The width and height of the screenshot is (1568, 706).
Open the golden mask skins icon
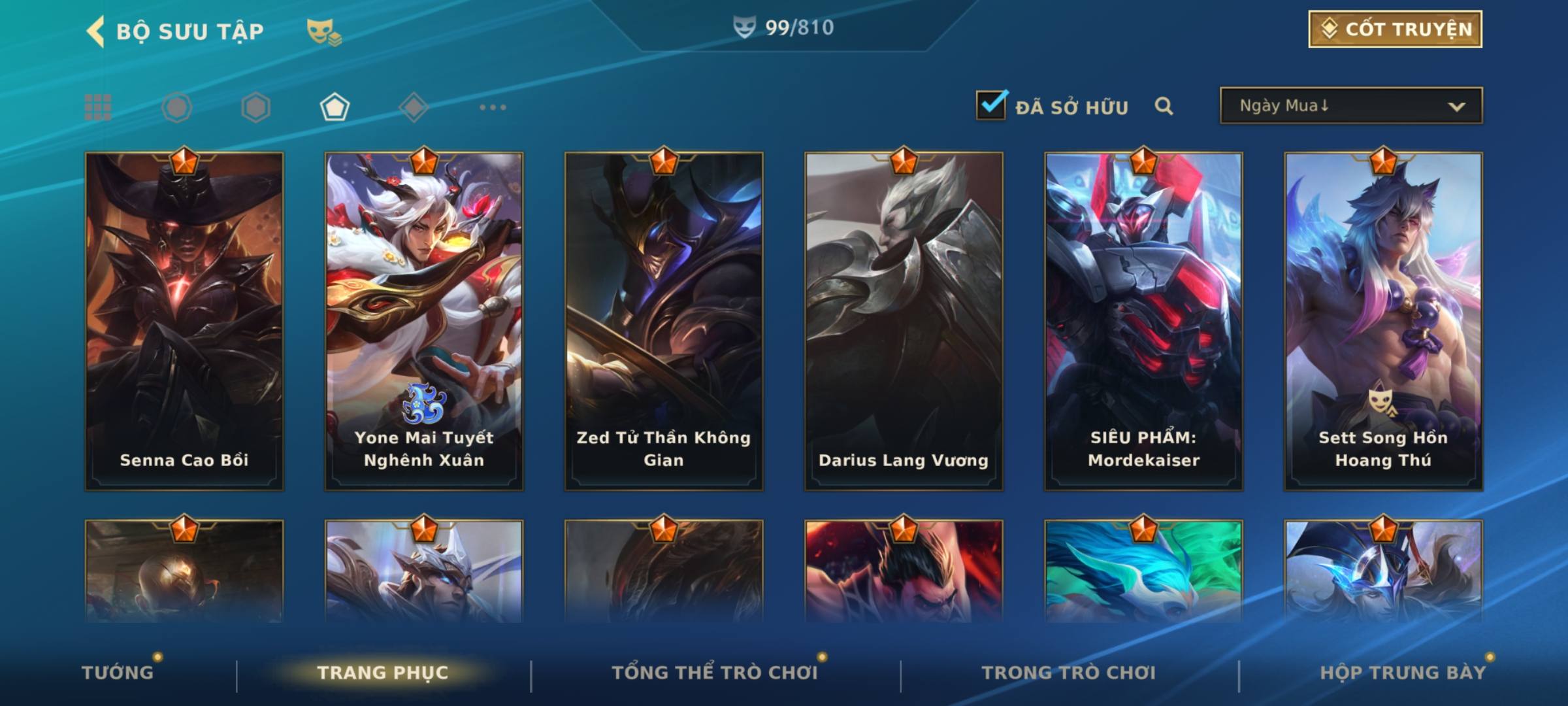click(324, 31)
